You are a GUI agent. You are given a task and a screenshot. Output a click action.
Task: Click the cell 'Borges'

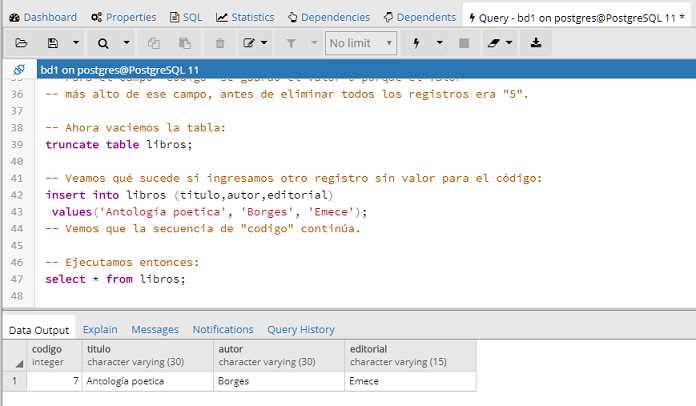[x=279, y=381]
